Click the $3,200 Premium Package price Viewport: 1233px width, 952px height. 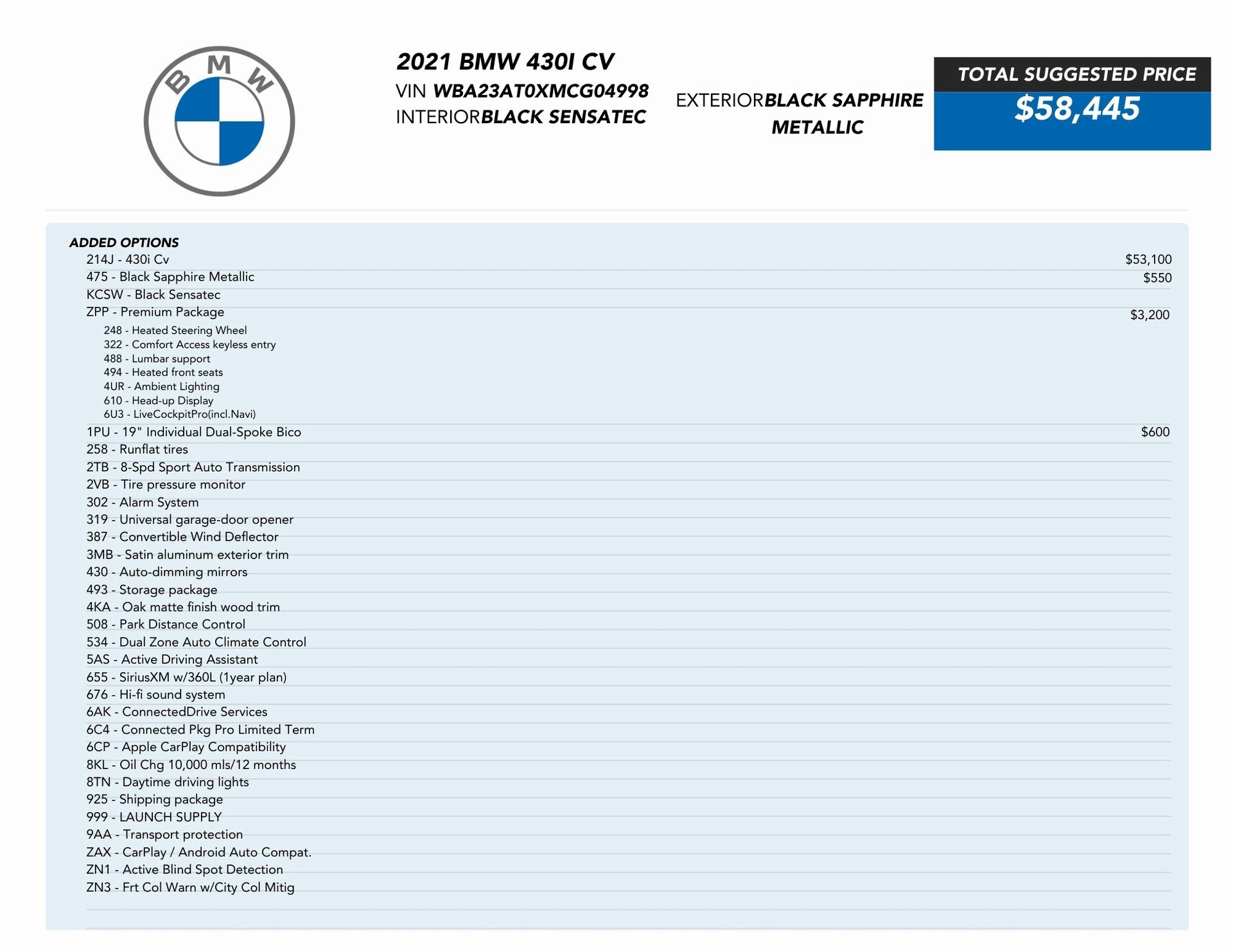[x=1150, y=315]
